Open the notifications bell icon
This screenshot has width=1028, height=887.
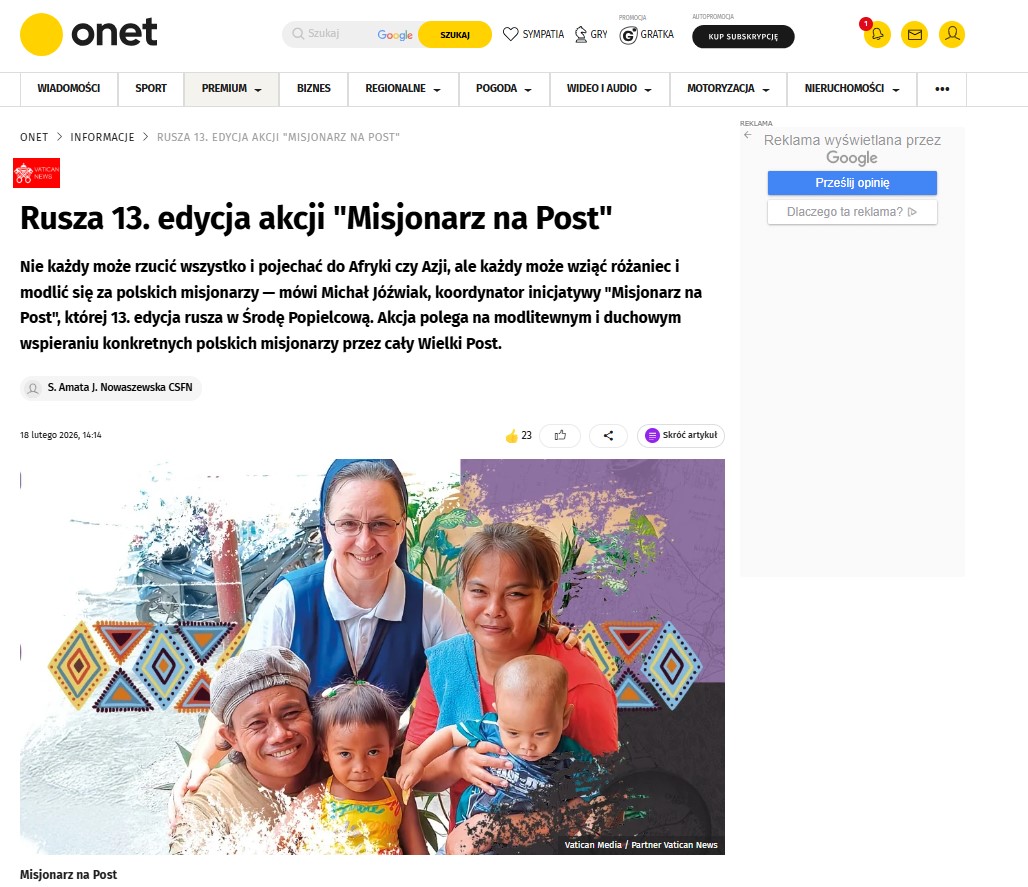[877, 34]
